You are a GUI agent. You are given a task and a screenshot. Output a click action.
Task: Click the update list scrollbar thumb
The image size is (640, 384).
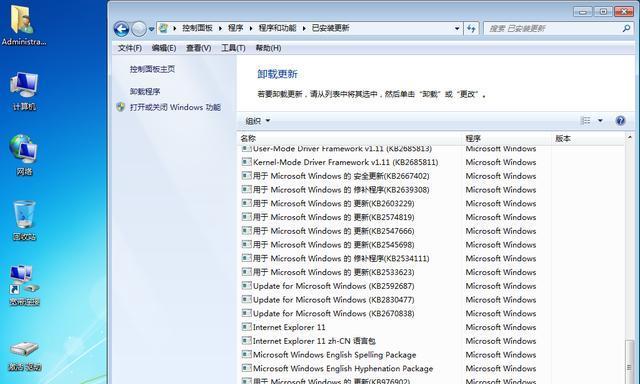pos(629,361)
